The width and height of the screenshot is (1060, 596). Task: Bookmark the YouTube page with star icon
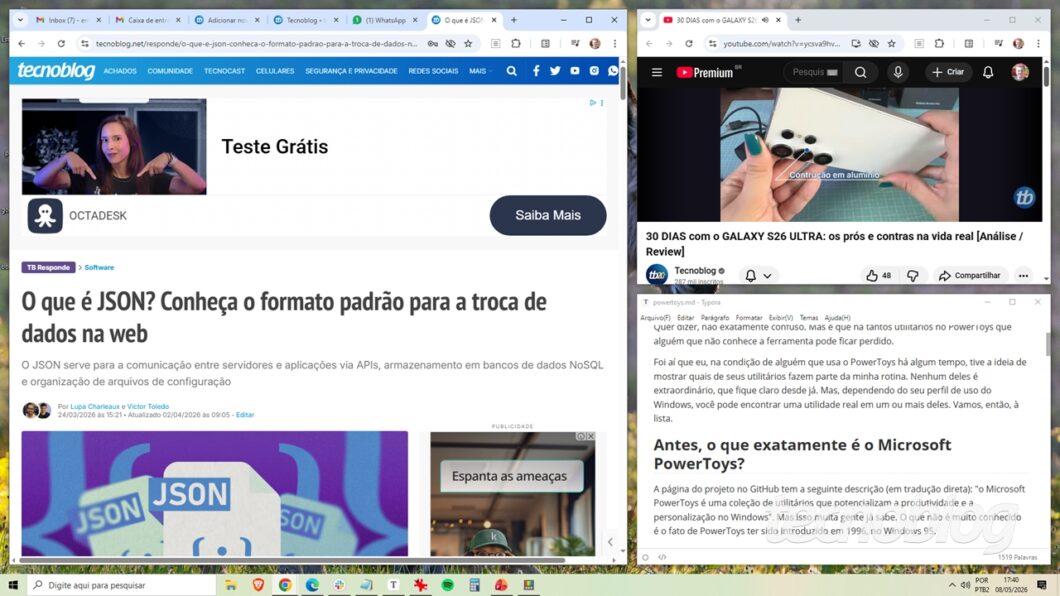click(892, 44)
